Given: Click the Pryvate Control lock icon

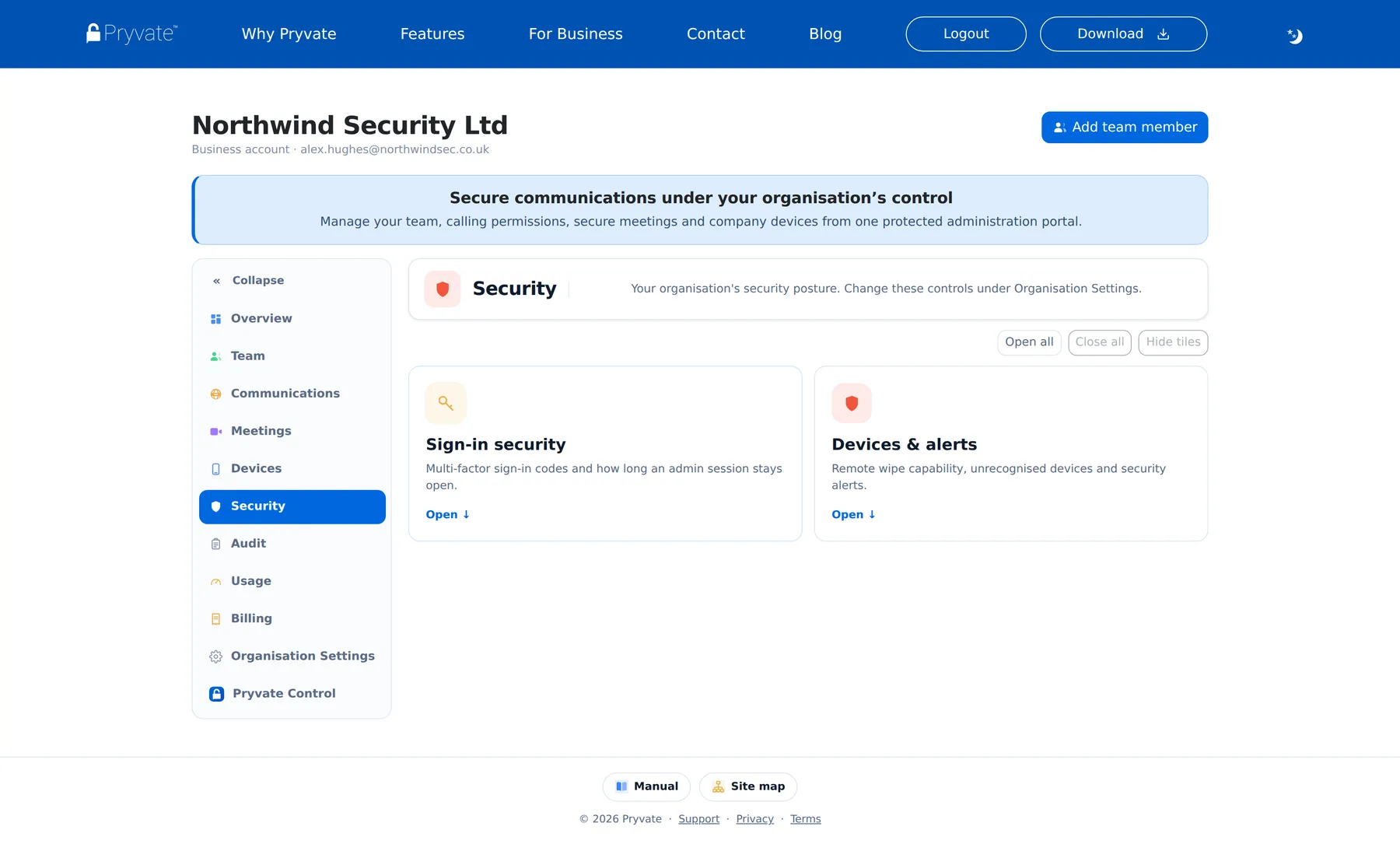Looking at the screenshot, I should pyautogui.click(x=216, y=694).
